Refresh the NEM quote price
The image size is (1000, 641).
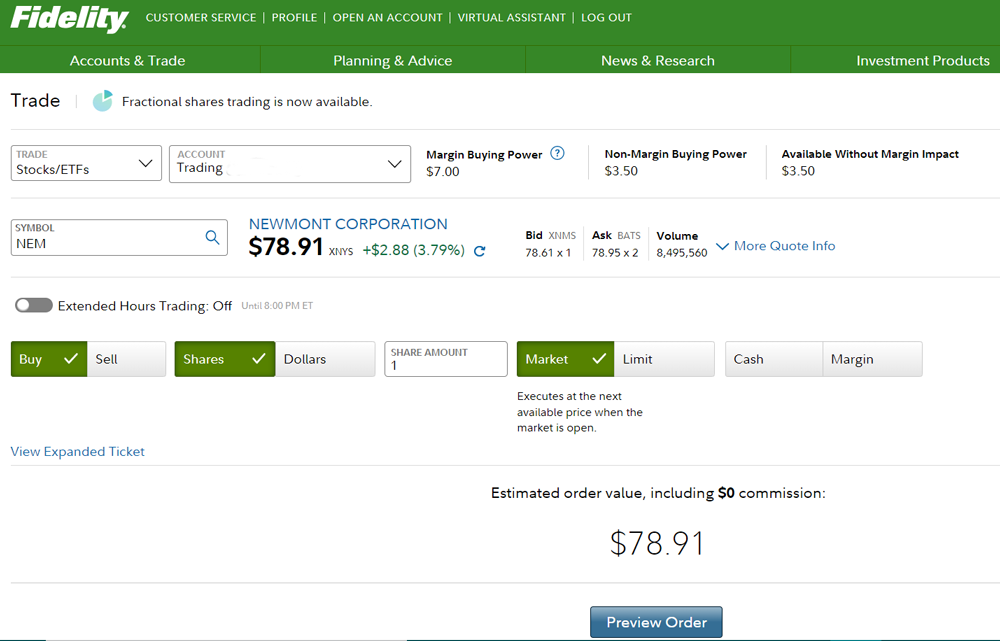coord(479,251)
